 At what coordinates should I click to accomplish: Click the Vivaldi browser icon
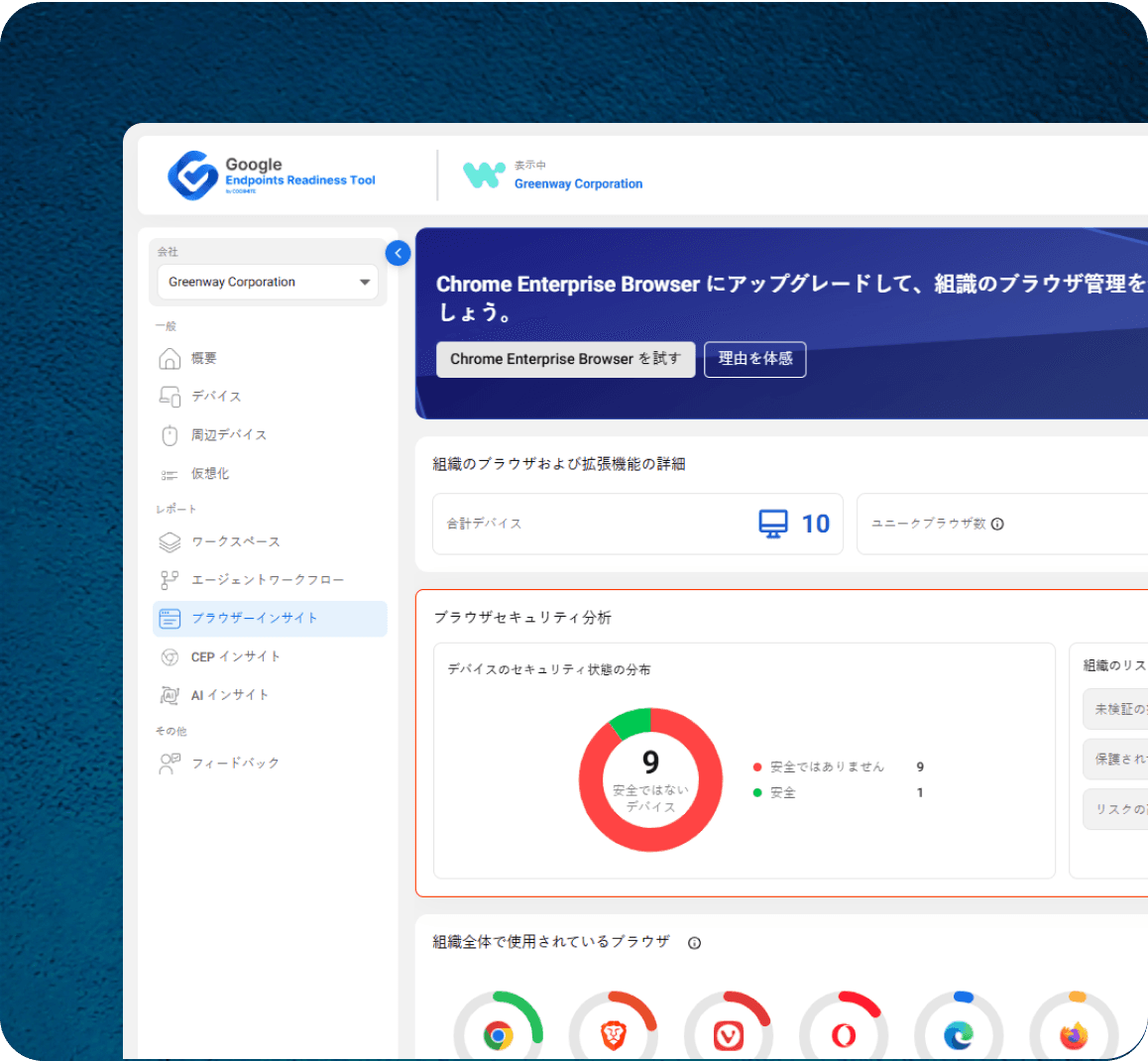[729, 1035]
